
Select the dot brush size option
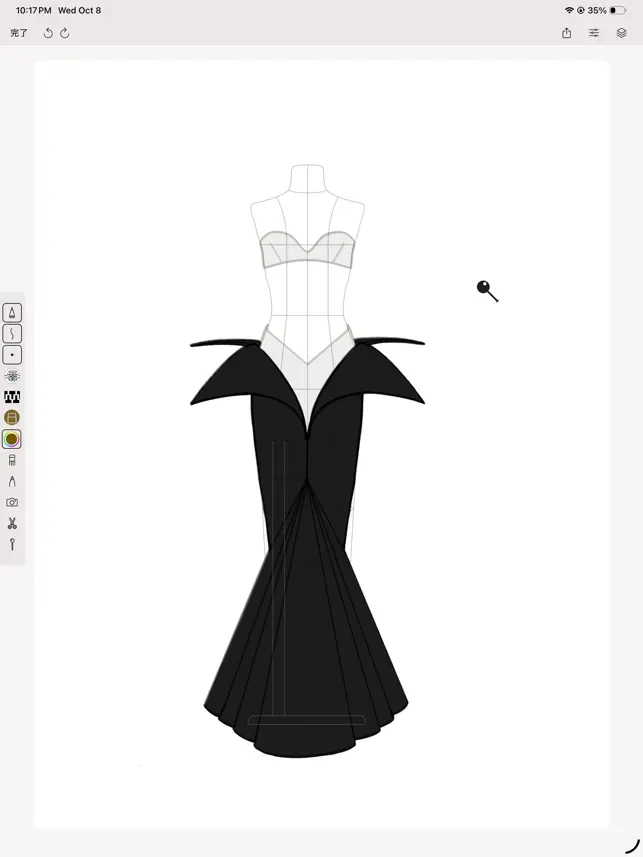coord(12,355)
